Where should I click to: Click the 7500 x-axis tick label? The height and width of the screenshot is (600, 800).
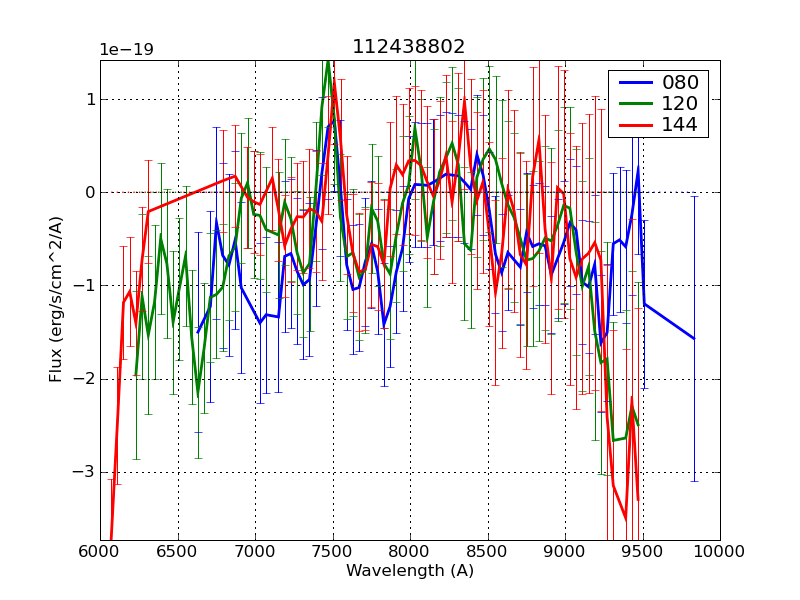[x=332, y=551]
